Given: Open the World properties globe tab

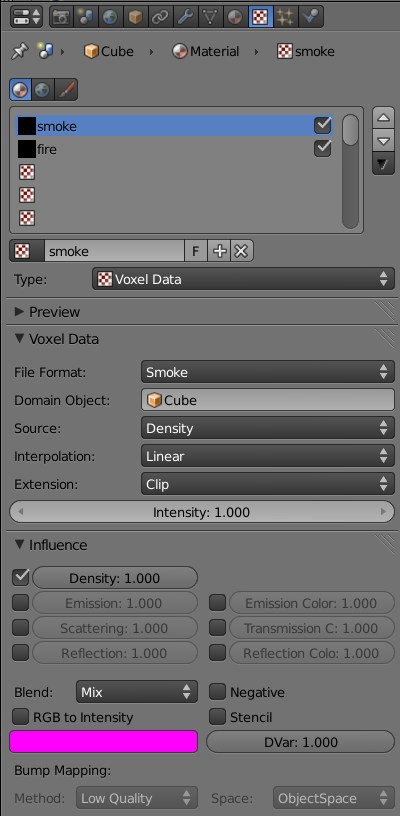Looking at the screenshot, I should point(110,17).
